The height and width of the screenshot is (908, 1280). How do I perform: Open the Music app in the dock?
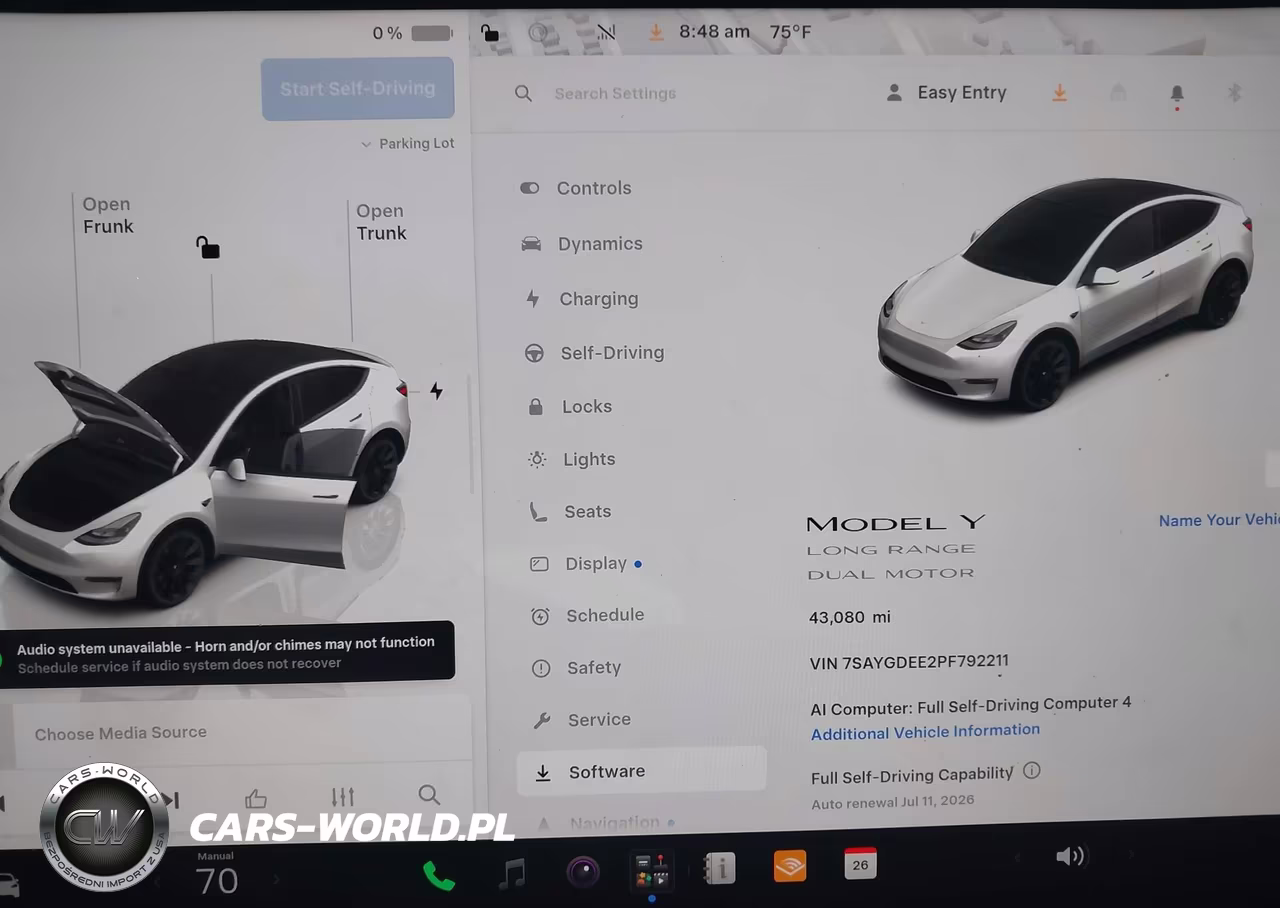coord(512,873)
